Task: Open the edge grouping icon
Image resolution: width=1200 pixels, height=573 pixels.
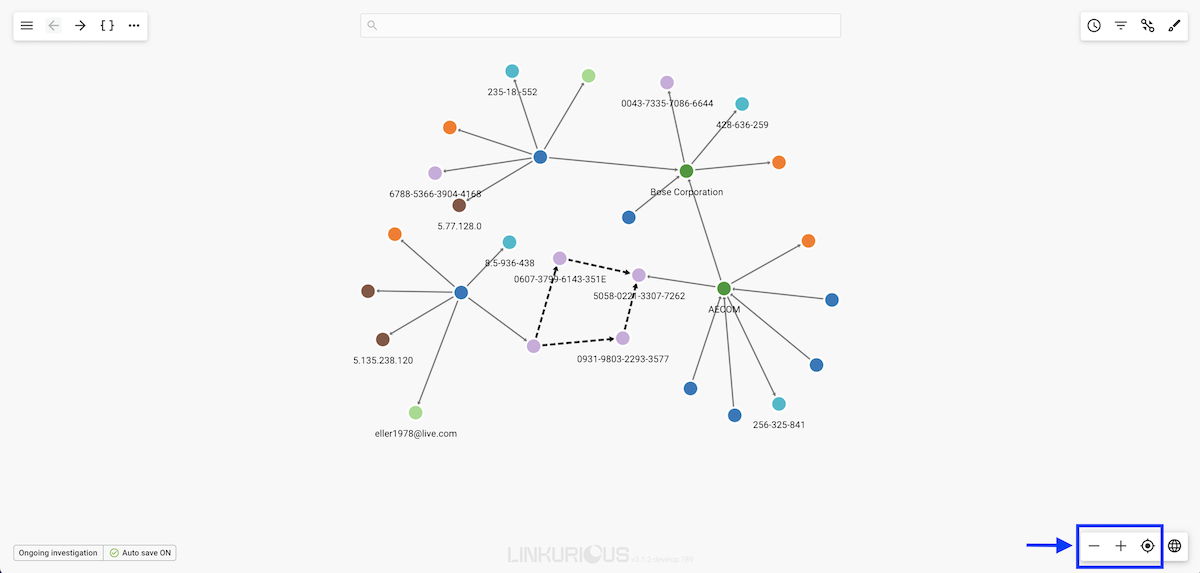Action: [x=1148, y=25]
